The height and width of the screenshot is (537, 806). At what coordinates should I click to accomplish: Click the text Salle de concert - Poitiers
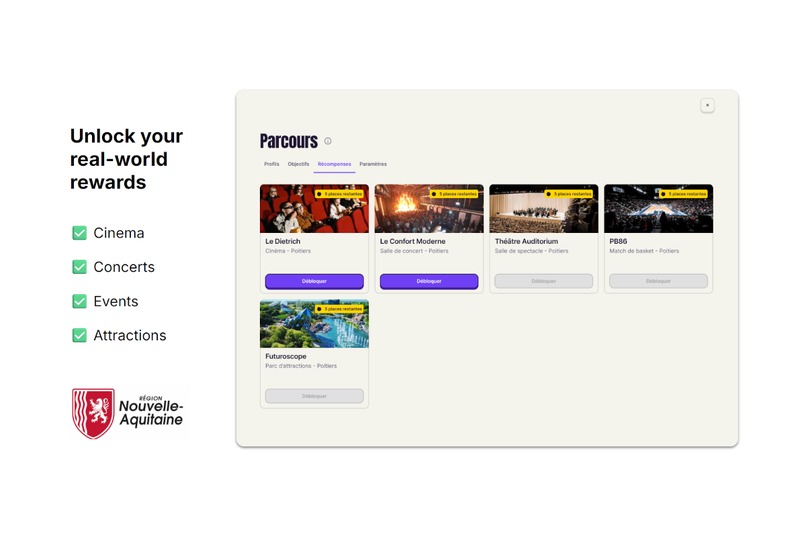[414, 251]
